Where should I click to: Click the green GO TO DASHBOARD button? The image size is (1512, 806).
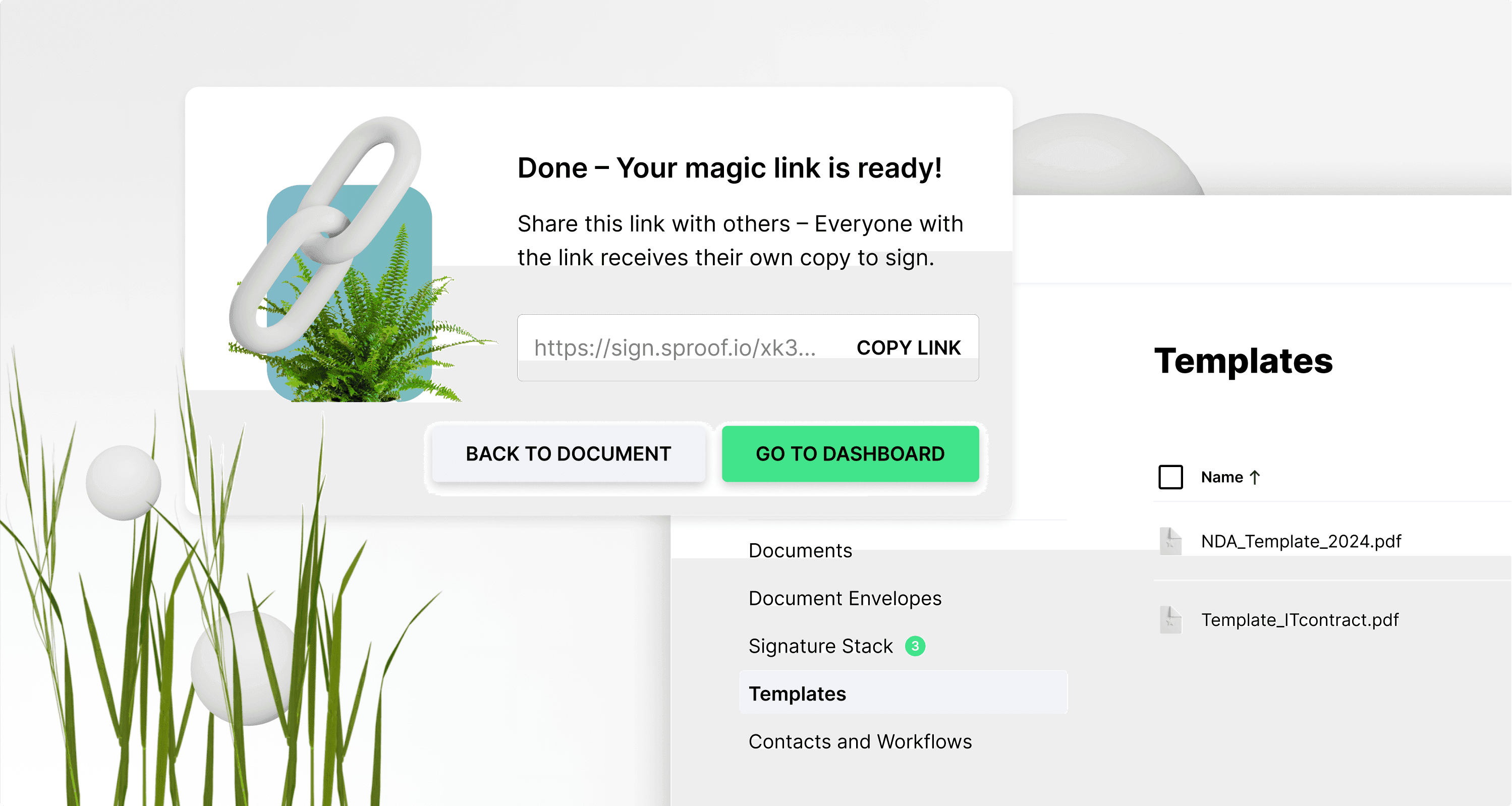click(x=850, y=453)
